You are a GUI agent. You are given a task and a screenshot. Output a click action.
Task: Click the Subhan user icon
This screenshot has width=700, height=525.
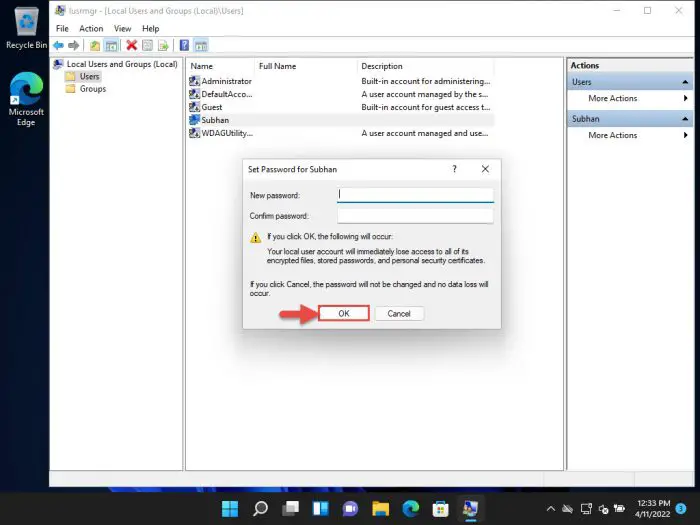[x=194, y=120]
